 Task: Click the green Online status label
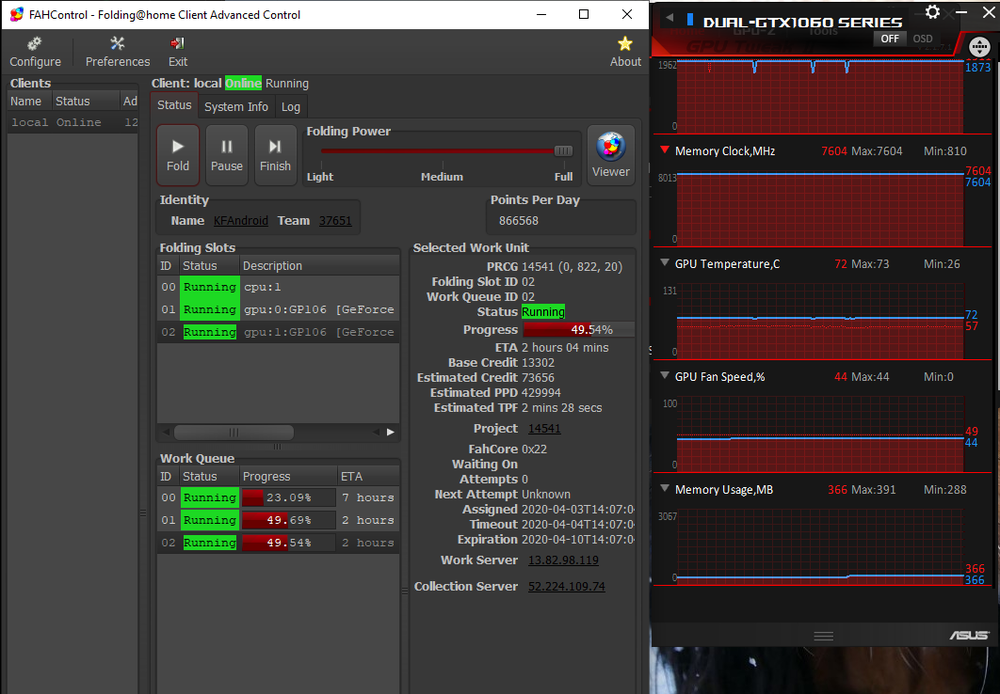click(x=243, y=83)
